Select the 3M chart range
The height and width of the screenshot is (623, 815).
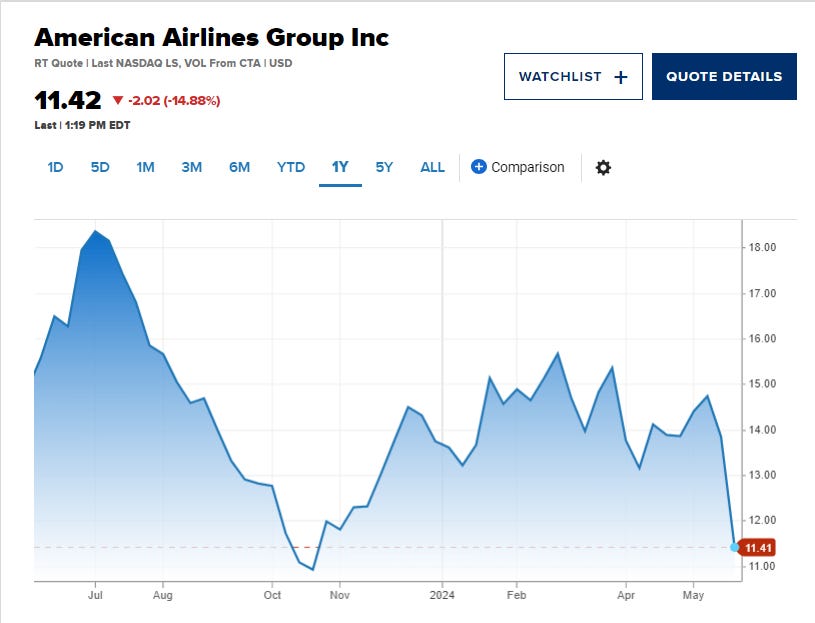click(192, 167)
